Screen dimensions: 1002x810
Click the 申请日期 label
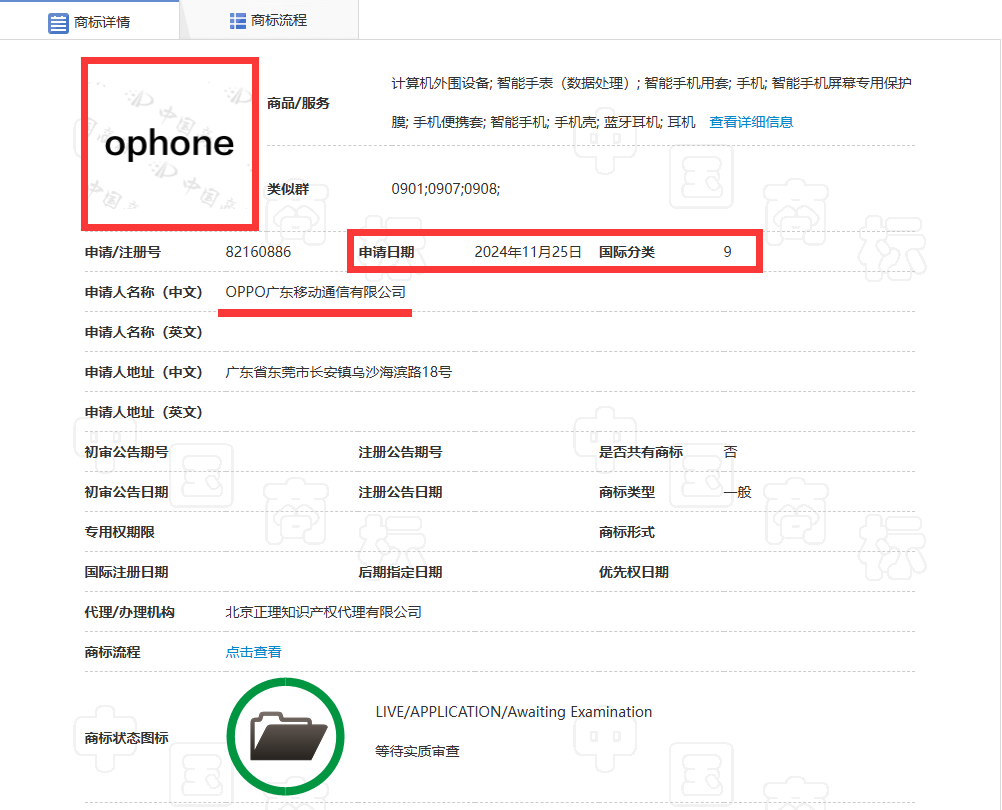[x=387, y=252]
